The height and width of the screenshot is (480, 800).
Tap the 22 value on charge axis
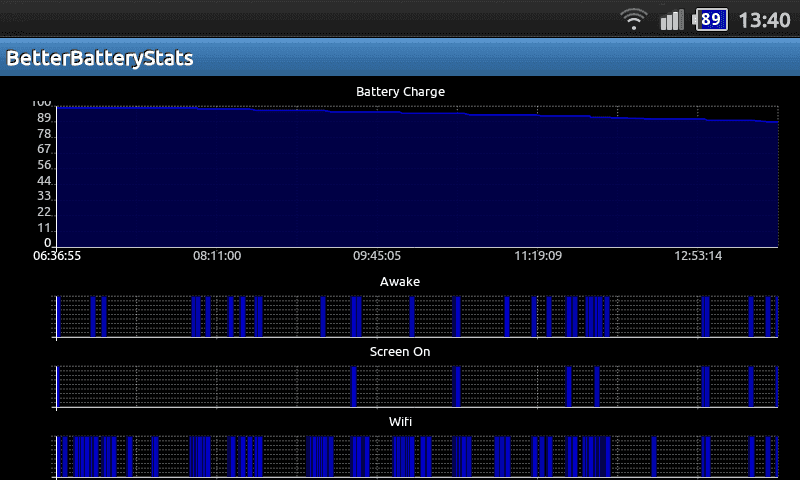(x=44, y=212)
